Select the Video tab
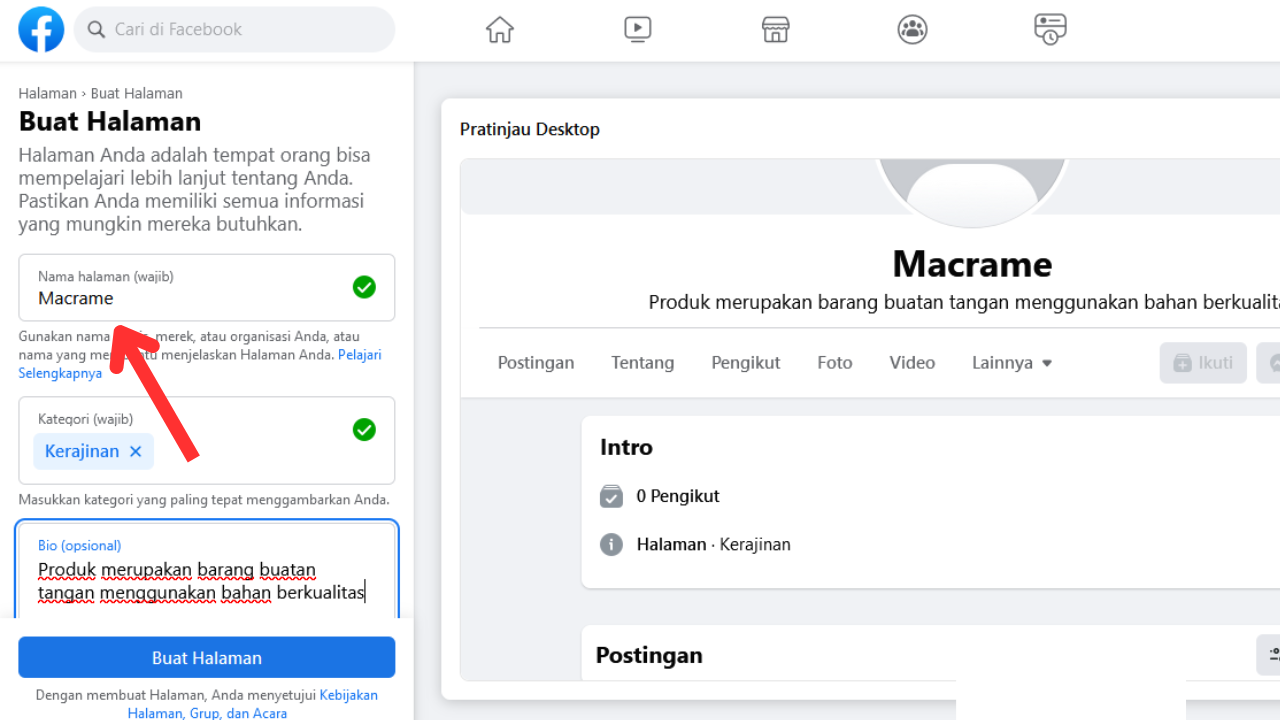1280x720 pixels. pyautogui.click(x=913, y=363)
